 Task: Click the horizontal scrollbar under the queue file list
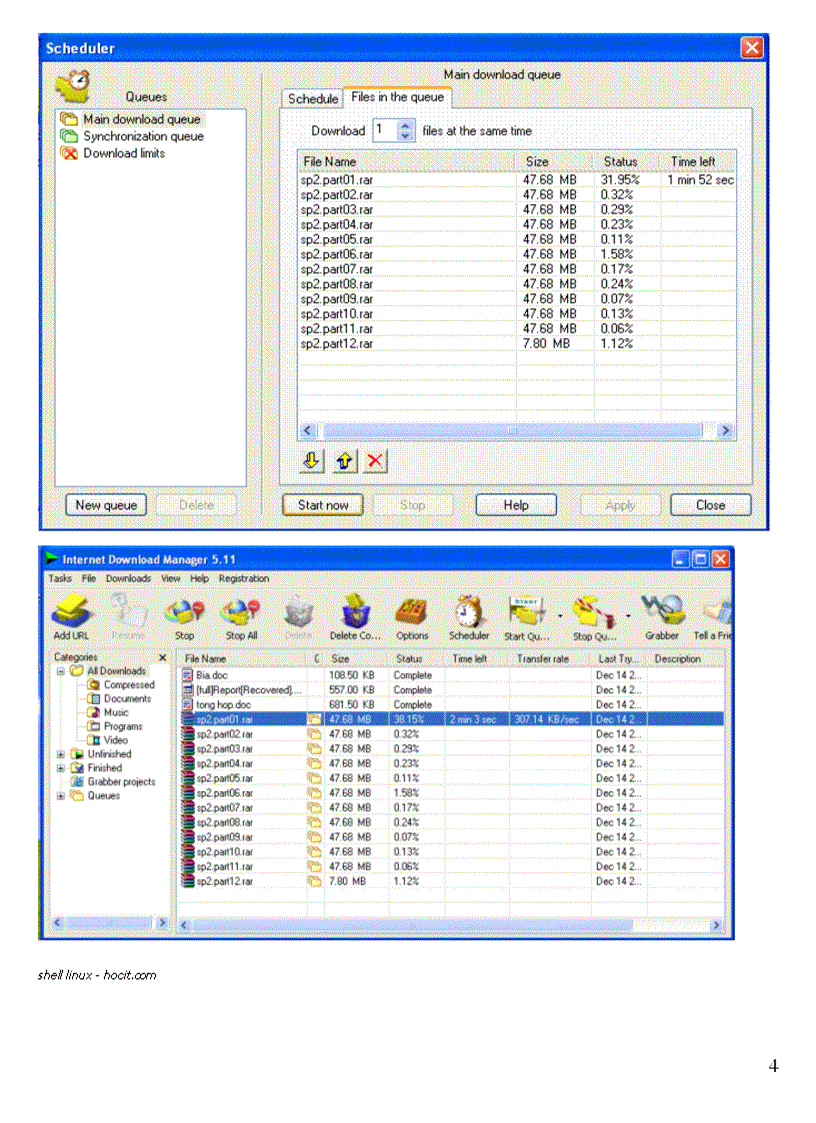(x=515, y=430)
